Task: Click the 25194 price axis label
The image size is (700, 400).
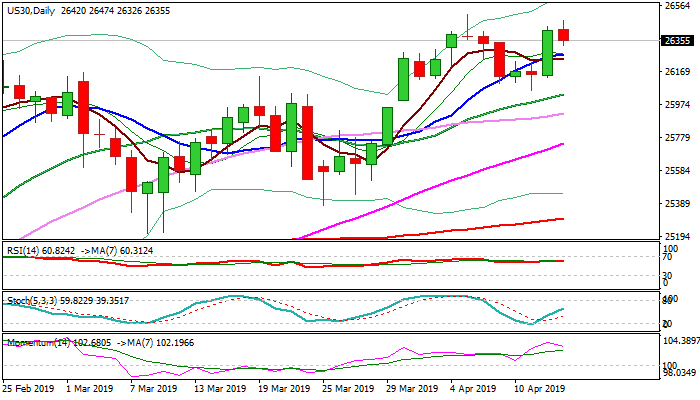Action: (679, 237)
